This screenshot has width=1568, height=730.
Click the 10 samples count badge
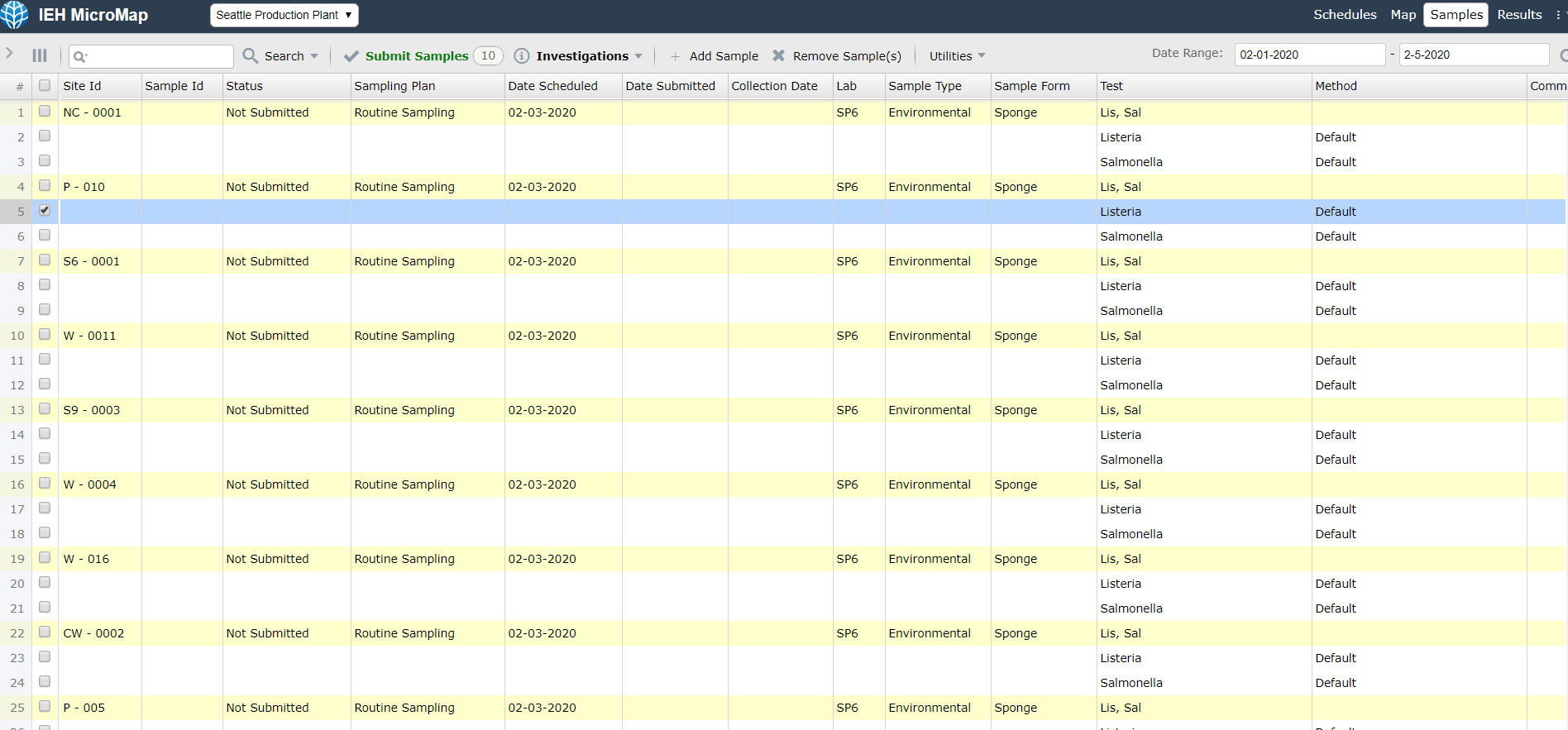488,55
